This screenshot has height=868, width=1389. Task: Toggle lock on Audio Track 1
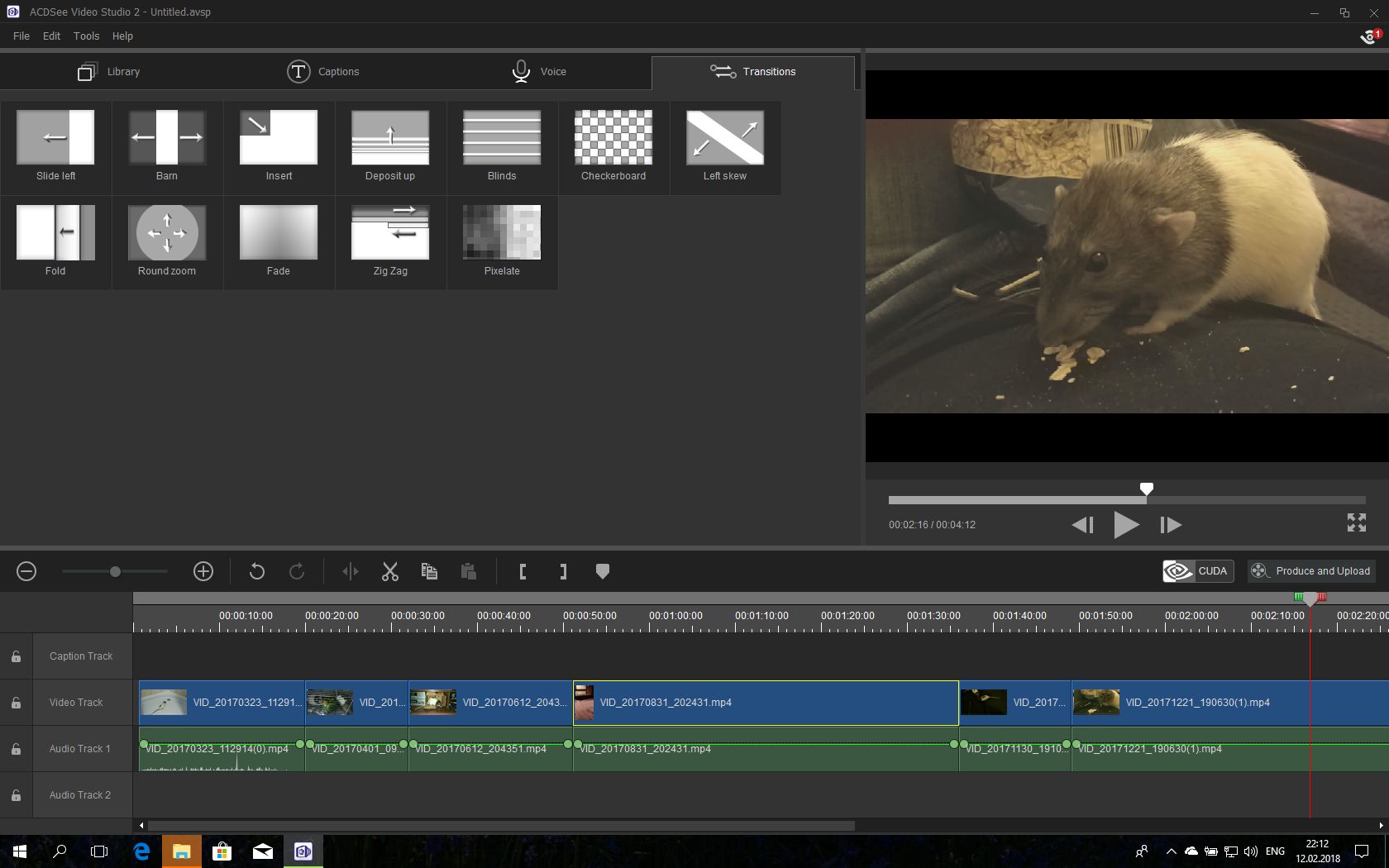[x=16, y=749]
